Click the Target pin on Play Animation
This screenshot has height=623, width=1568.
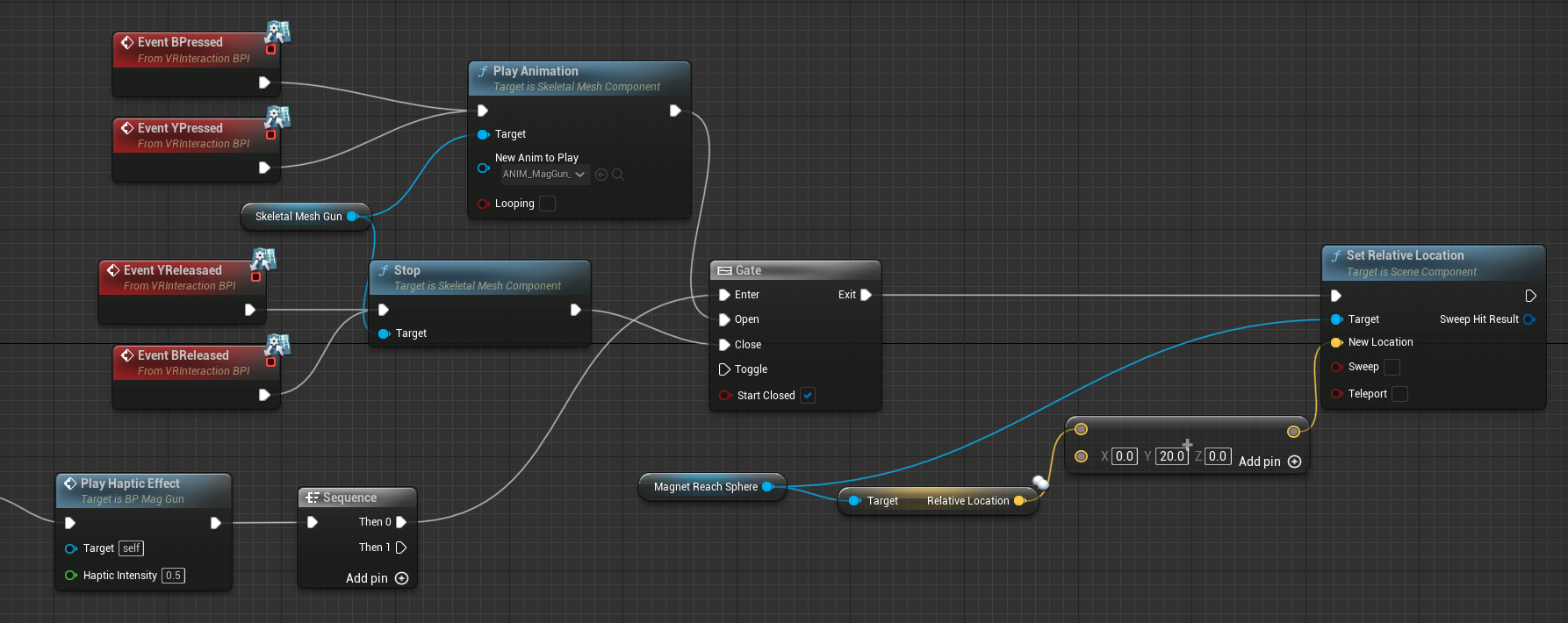coord(483,134)
